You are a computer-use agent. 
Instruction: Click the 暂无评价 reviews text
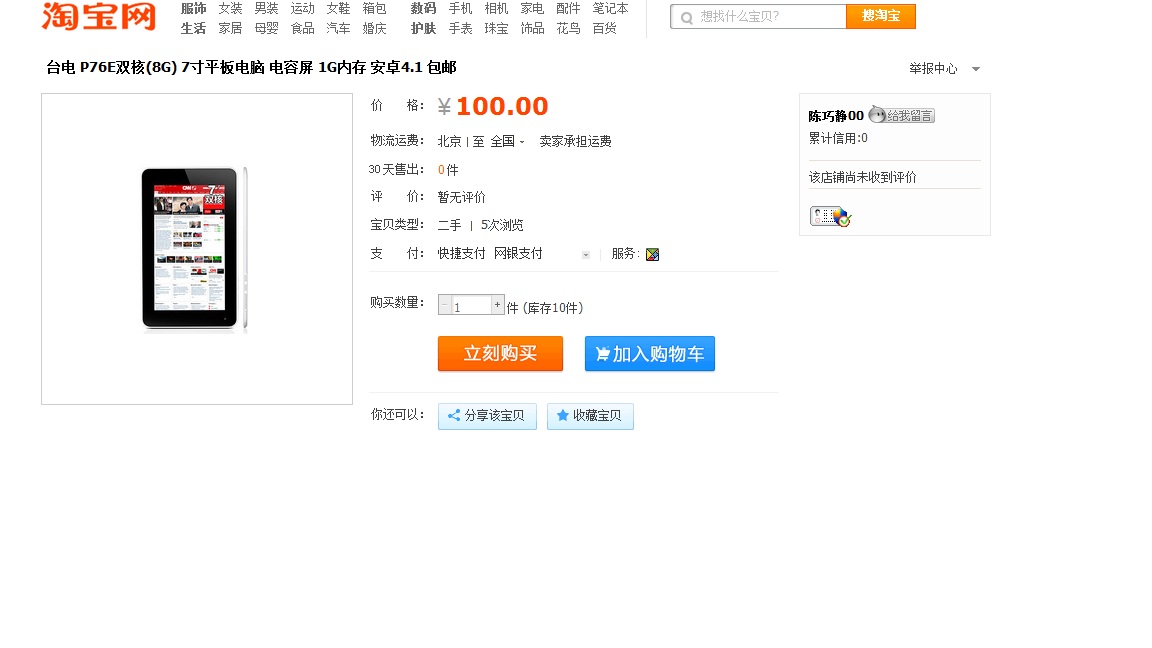click(x=461, y=197)
